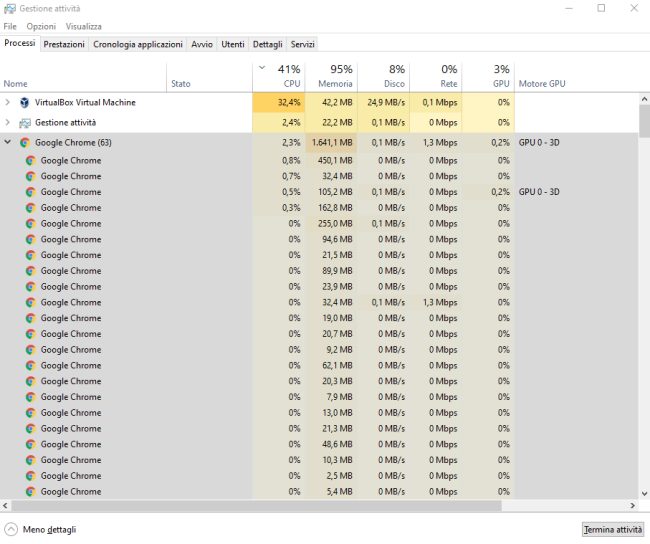Sort by the Nome column header
Image resolution: width=650 pixels, height=544 pixels.
83,78
